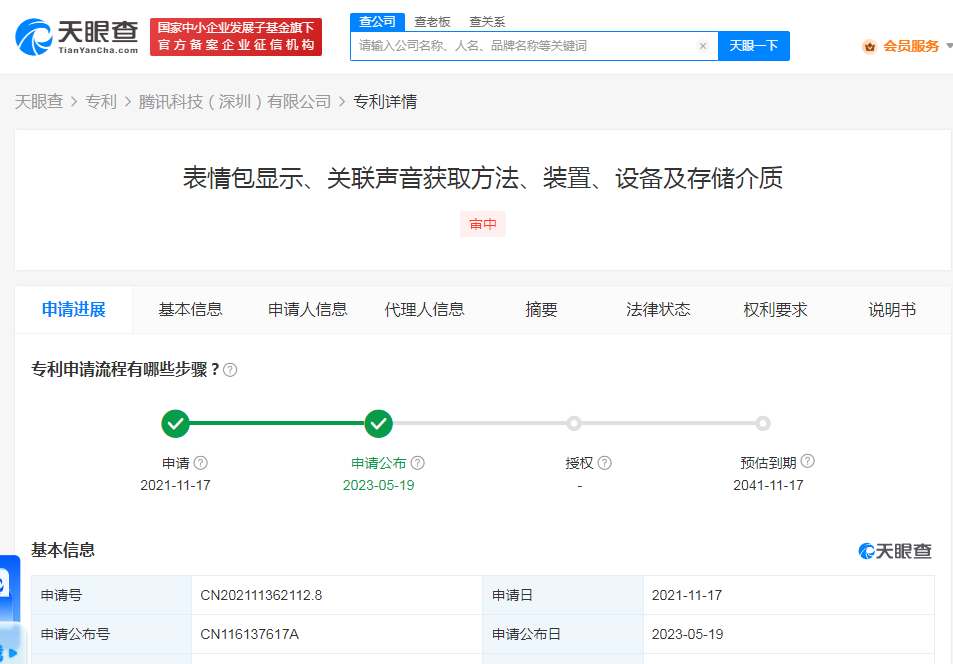
Task: Click the 预估到期 step circle
Action: [x=763, y=423]
